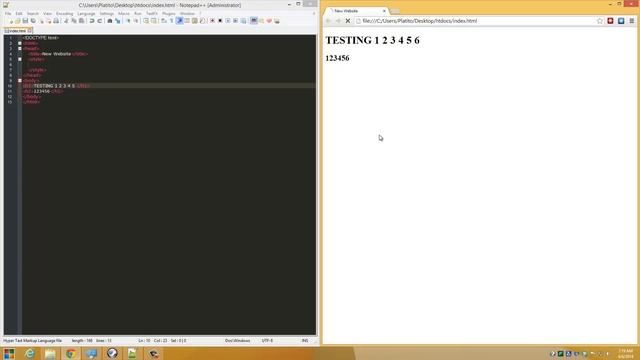The image size is (640, 360).
Task: Open Chrome's hamburger menu
Action: pos(631,21)
